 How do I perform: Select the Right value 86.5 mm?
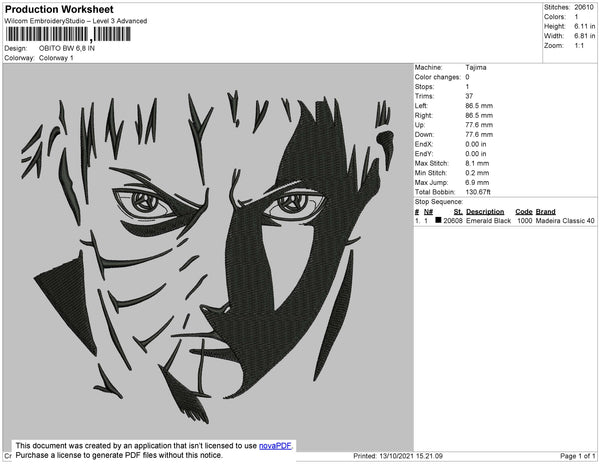(479, 115)
